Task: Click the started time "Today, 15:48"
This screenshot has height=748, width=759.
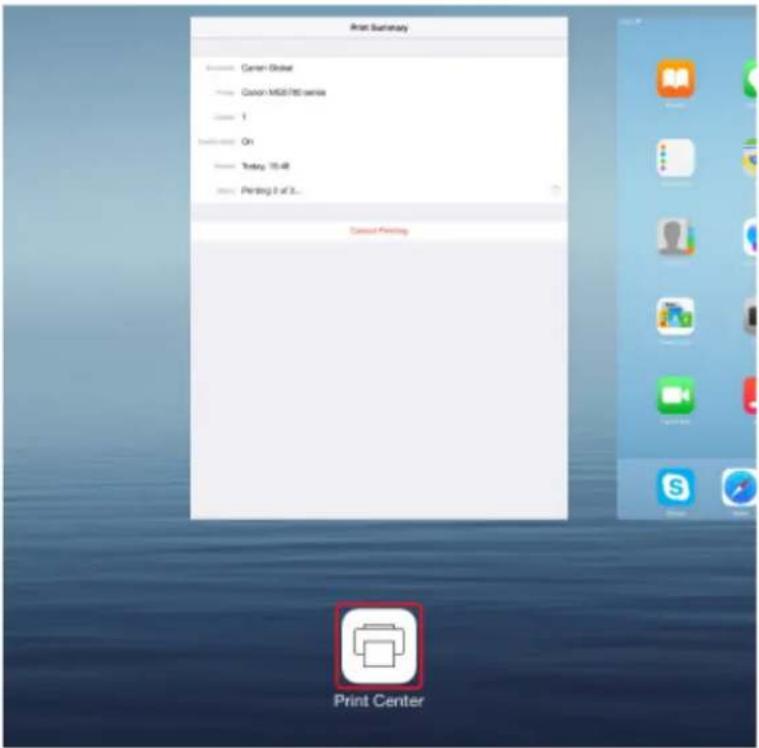Action: click(x=265, y=166)
